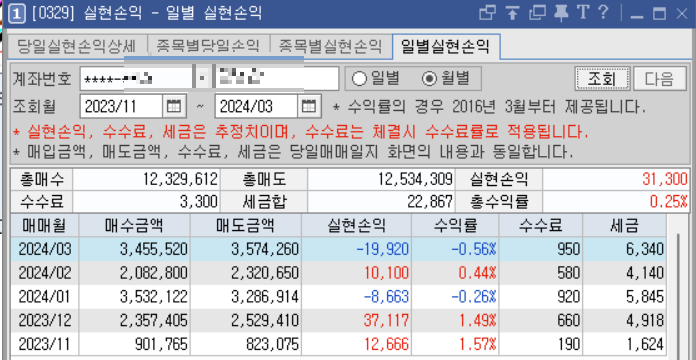The width and height of the screenshot is (696, 360).
Task: Click the 다음 next button
Action: tap(660, 79)
